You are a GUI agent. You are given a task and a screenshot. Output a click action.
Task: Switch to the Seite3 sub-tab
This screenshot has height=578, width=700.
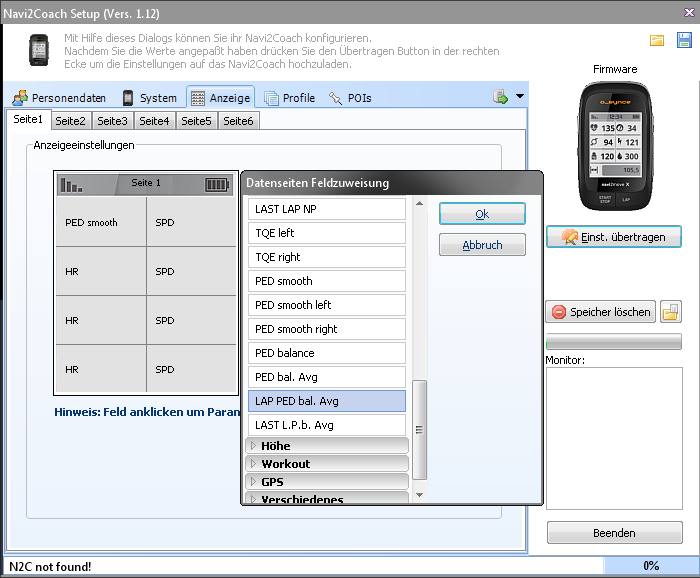click(112, 121)
